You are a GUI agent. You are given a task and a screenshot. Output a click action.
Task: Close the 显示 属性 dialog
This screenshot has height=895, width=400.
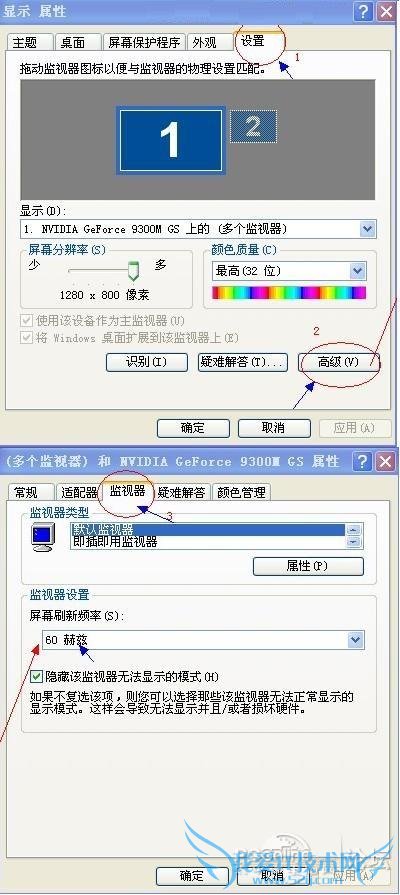[385, 11]
